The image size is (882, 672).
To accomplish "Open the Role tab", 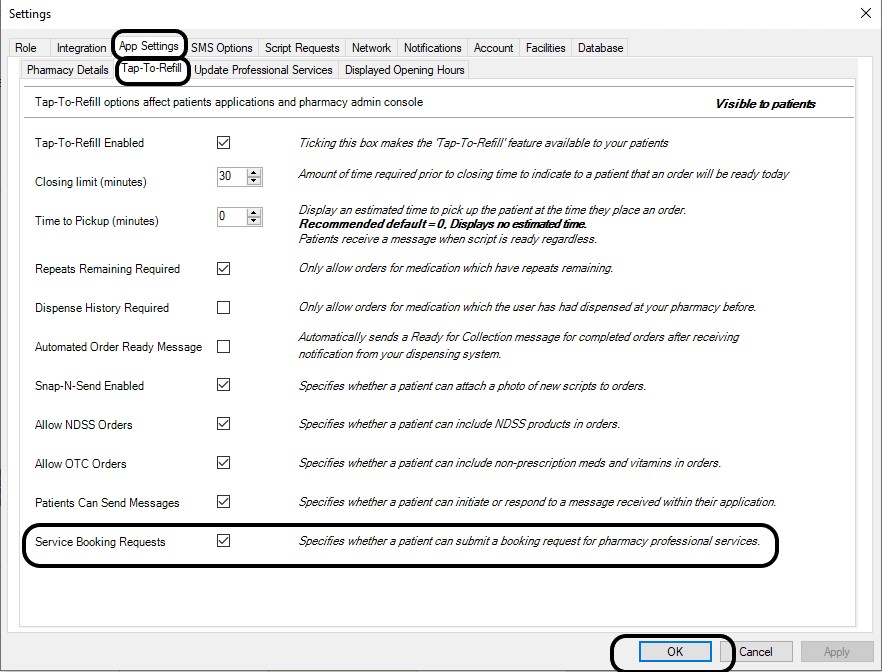I will (26, 48).
